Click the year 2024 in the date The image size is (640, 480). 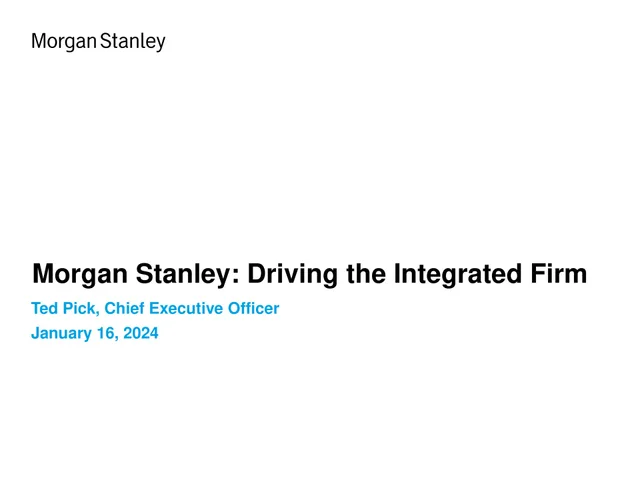(x=141, y=333)
